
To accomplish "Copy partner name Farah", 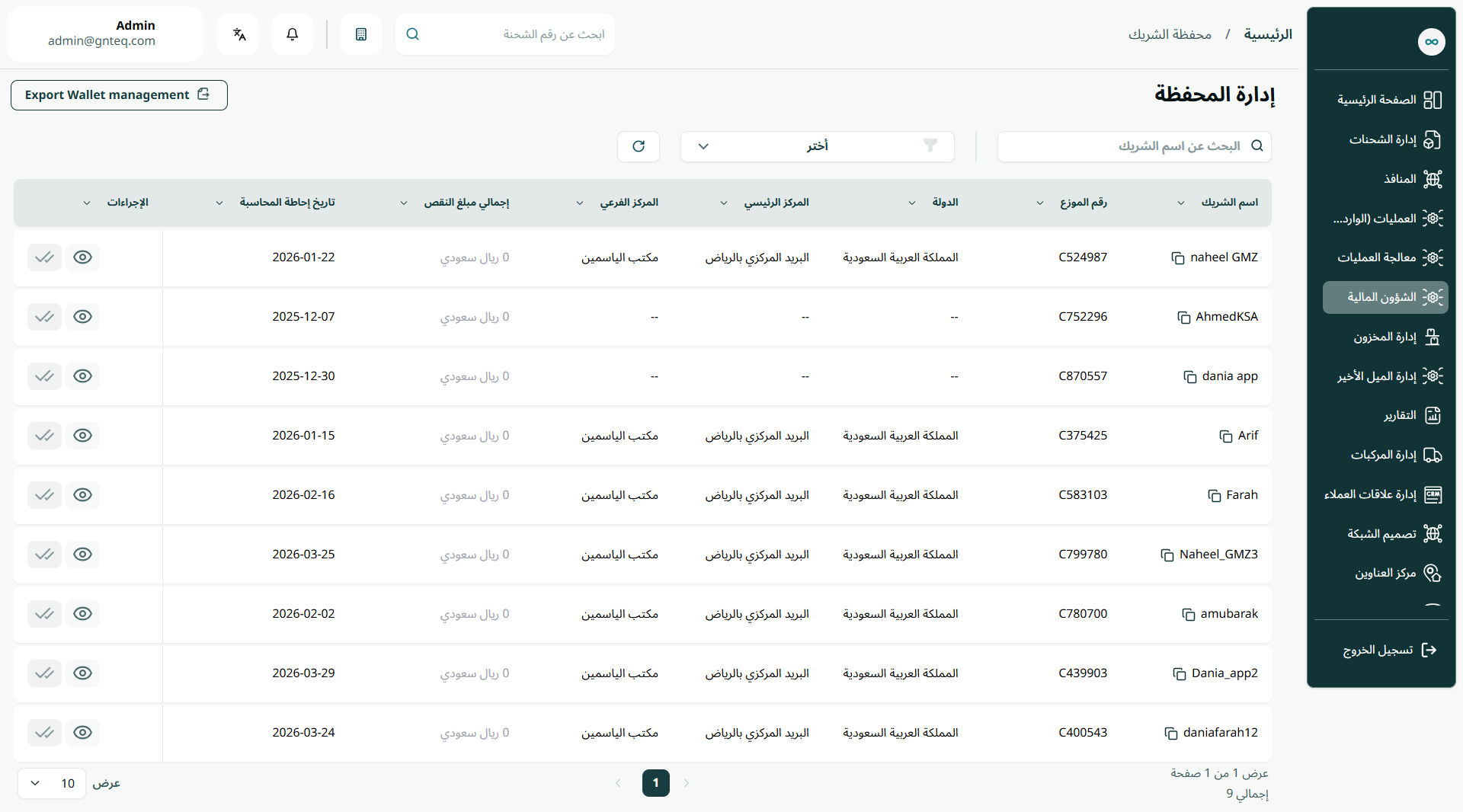I will coord(1214,496).
